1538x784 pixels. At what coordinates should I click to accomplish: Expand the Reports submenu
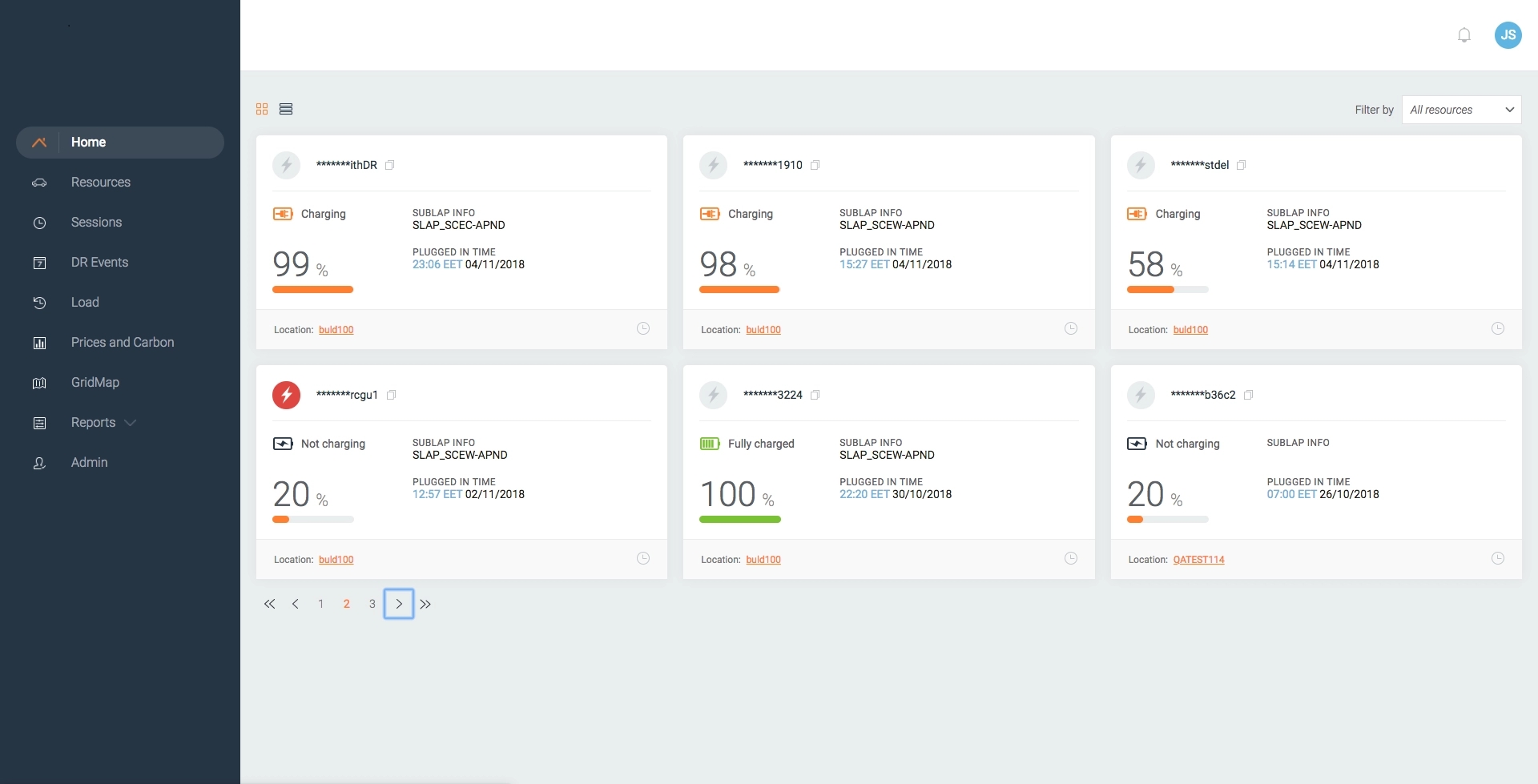pyautogui.click(x=131, y=423)
